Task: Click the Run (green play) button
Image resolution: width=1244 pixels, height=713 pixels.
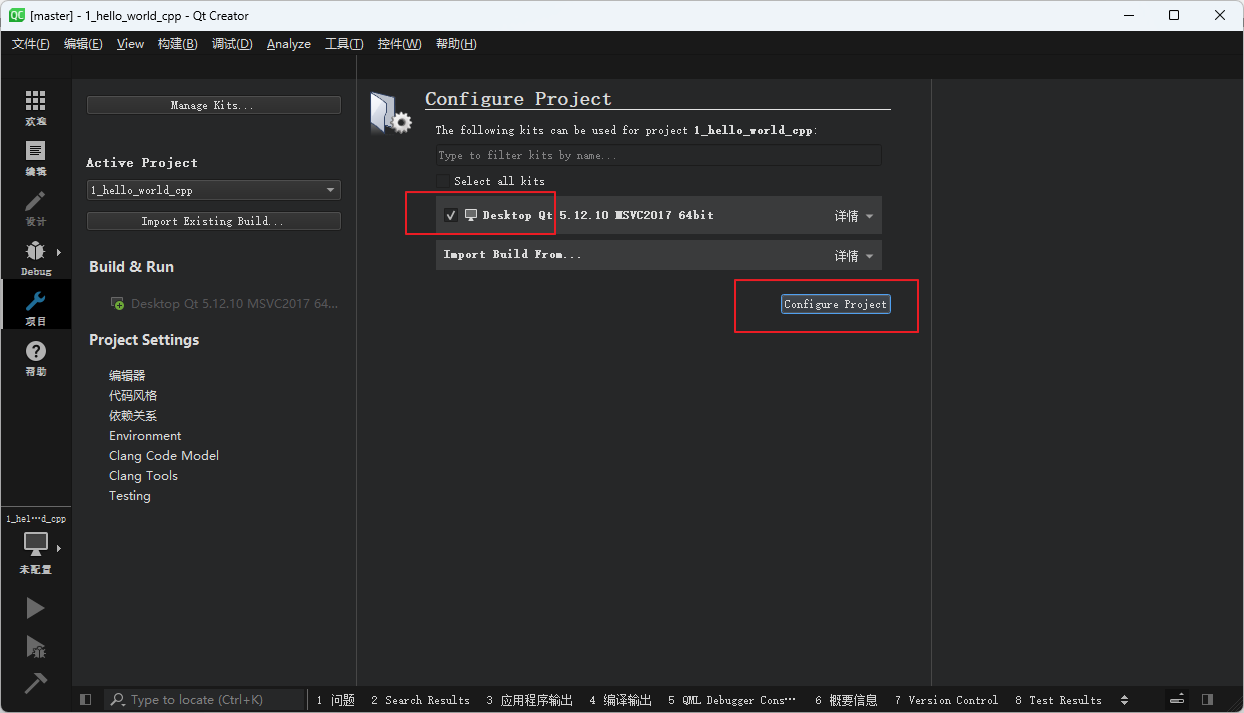Action: click(35, 607)
